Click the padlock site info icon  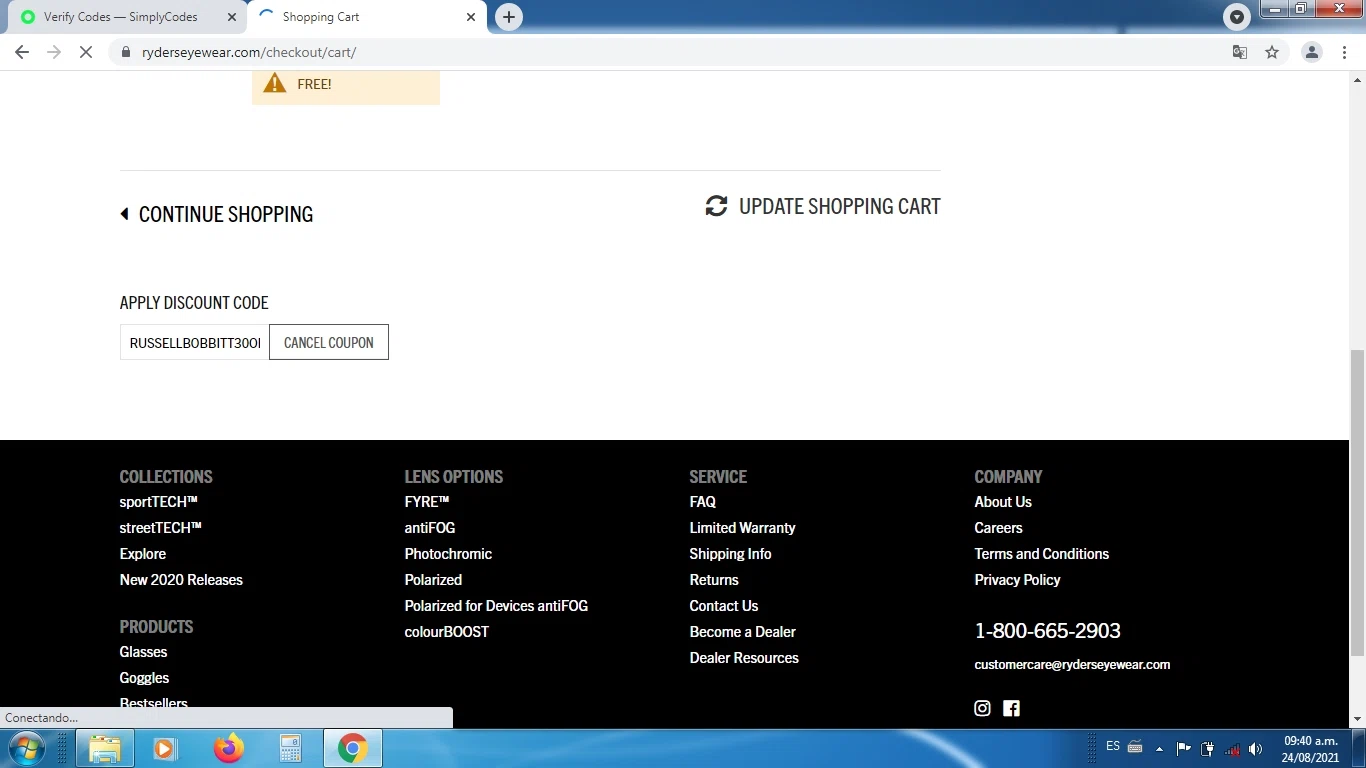coord(125,52)
